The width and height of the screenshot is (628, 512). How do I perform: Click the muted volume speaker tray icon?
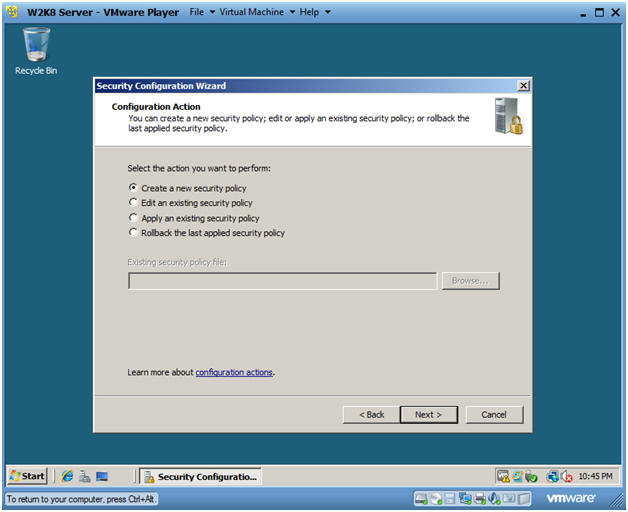[567, 476]
